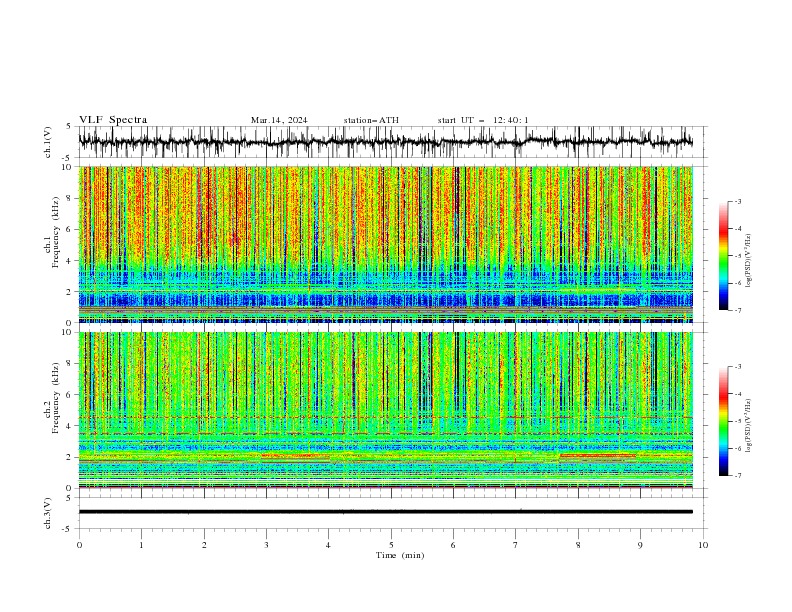The width and height of the screenshot is (792, 612).
Task: Click the "8" tick on the ch.1 frequency axis
Action: pyautogui.click(x=71, y=198)
